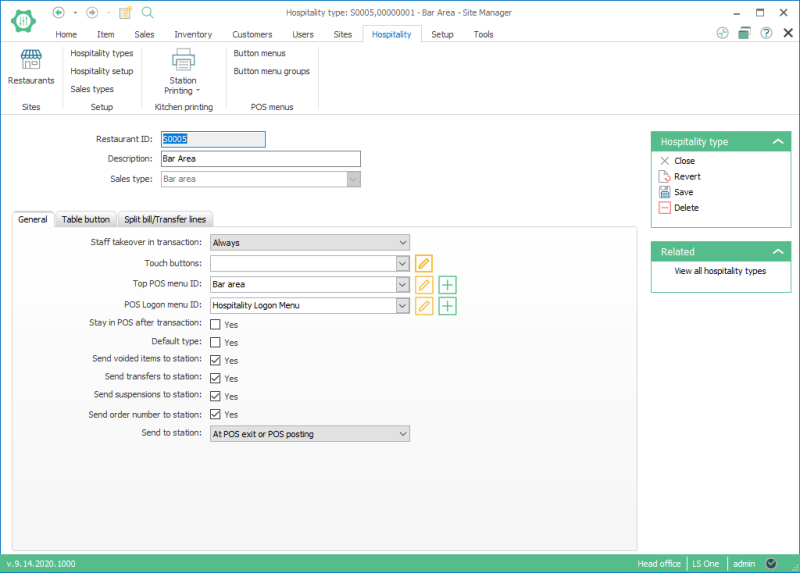Uncheck Send suspensions to station
The height and width of the screenshot is (573, 800).
click(215, 396)
